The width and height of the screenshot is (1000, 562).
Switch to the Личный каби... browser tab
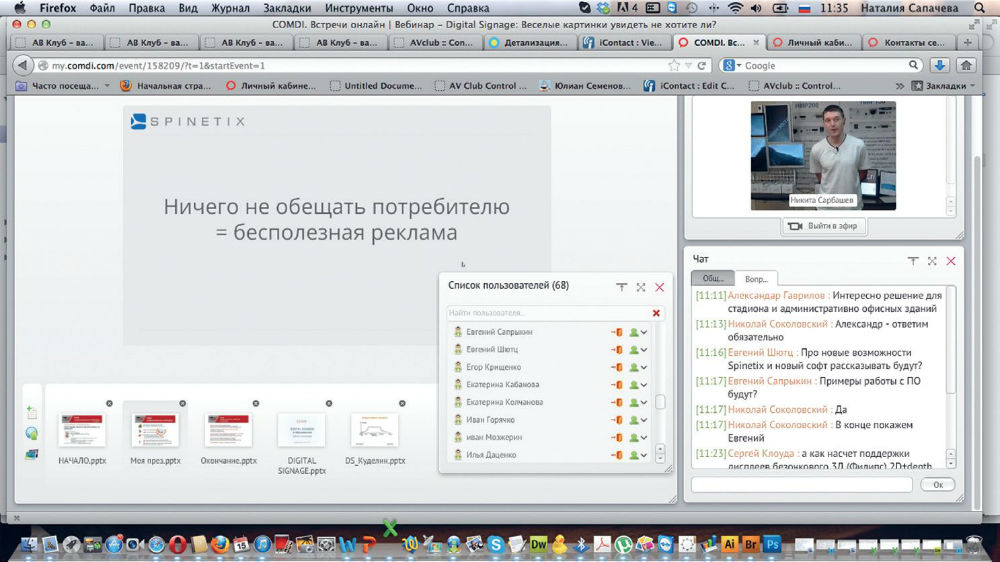[x=813, y=42]
